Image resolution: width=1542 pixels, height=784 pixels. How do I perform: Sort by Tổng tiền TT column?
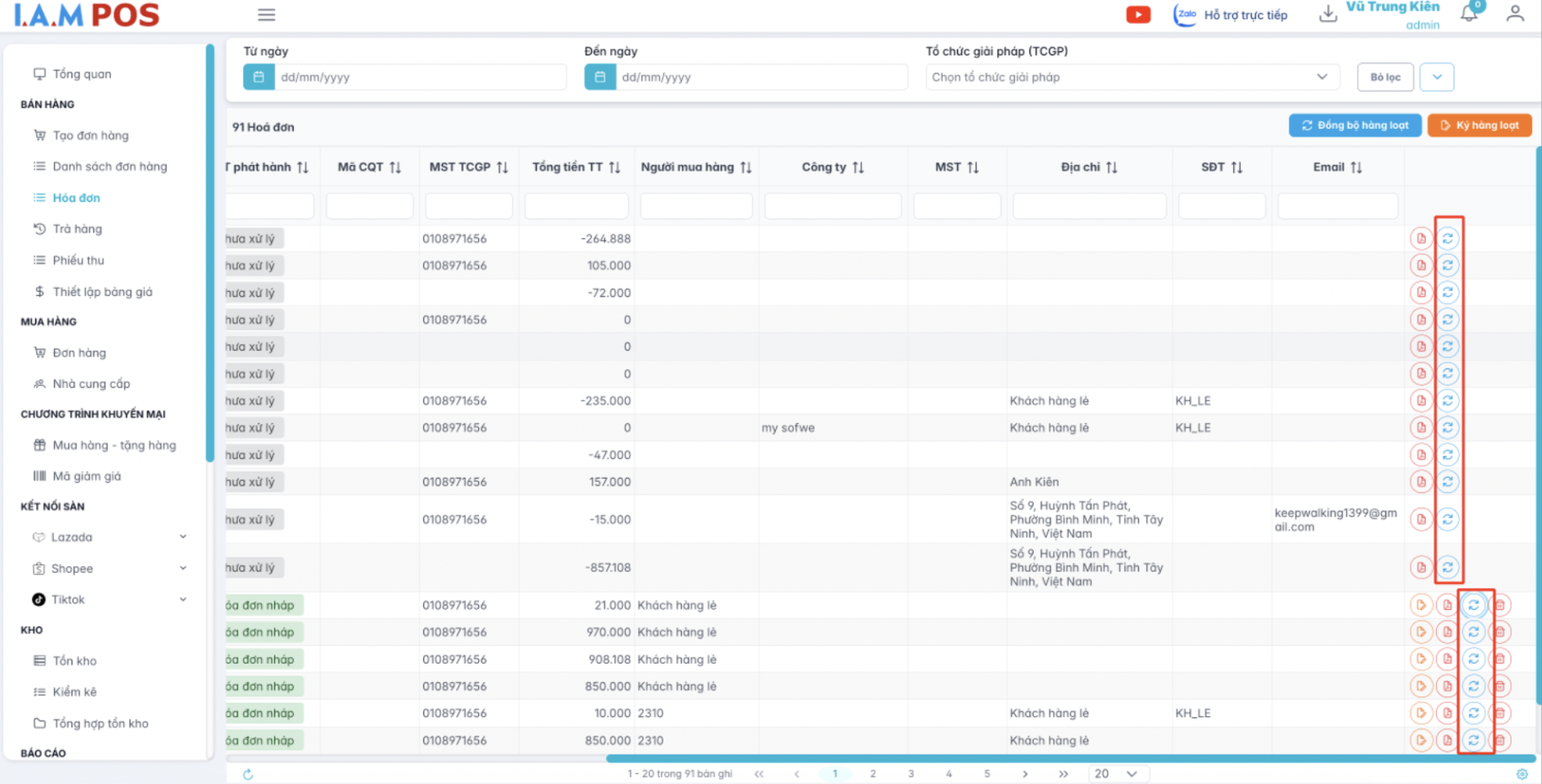(x=614, y=167)
